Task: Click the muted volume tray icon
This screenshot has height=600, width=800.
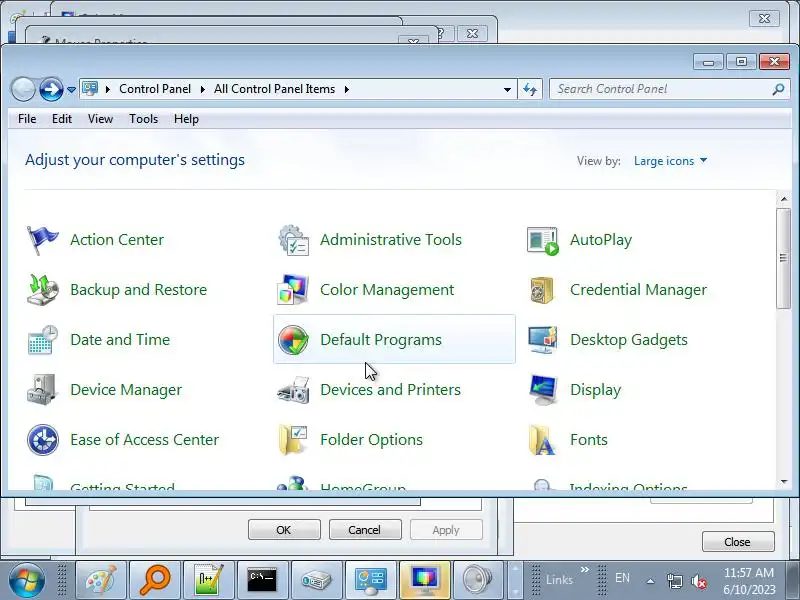Action: point(699,581)
